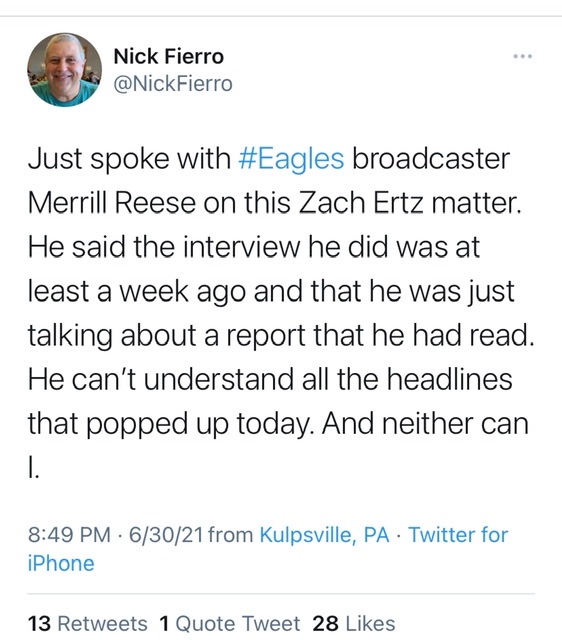
Task: Open the three-dot more options menu
Action: (523, 56)
